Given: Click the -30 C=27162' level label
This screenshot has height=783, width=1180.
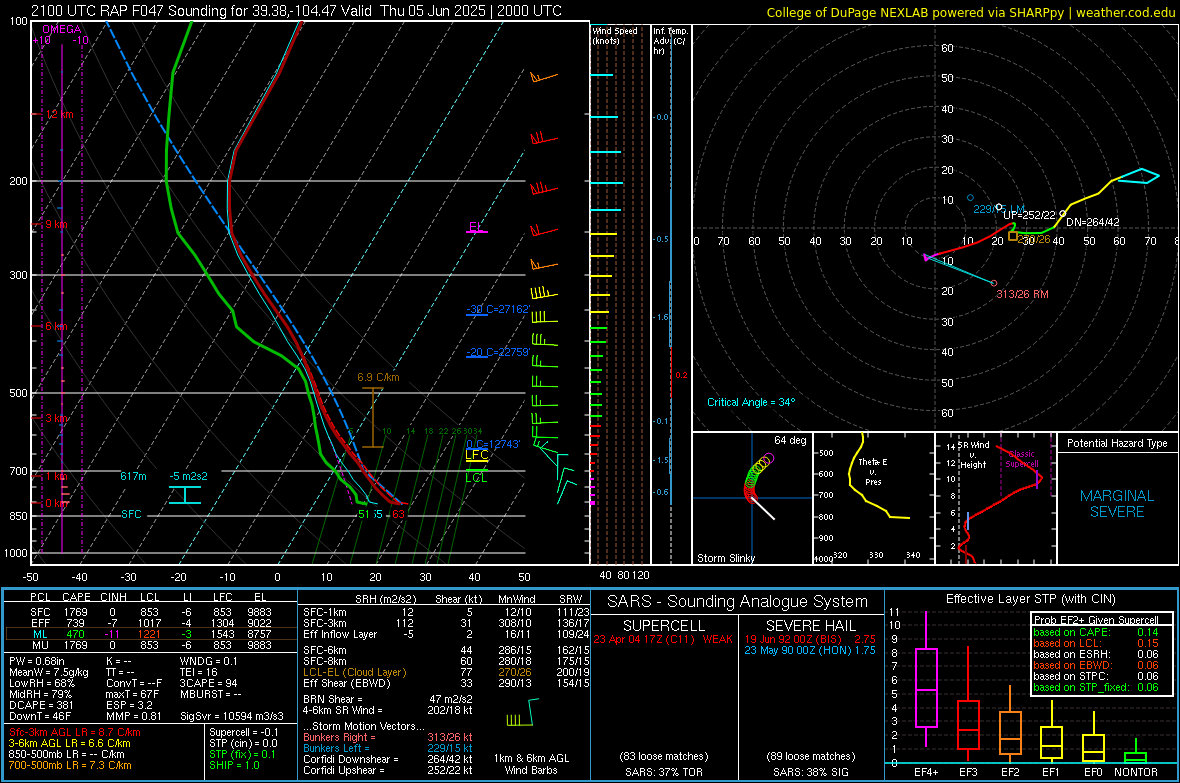Looking at the screenshot, I should tap(498, 309).
